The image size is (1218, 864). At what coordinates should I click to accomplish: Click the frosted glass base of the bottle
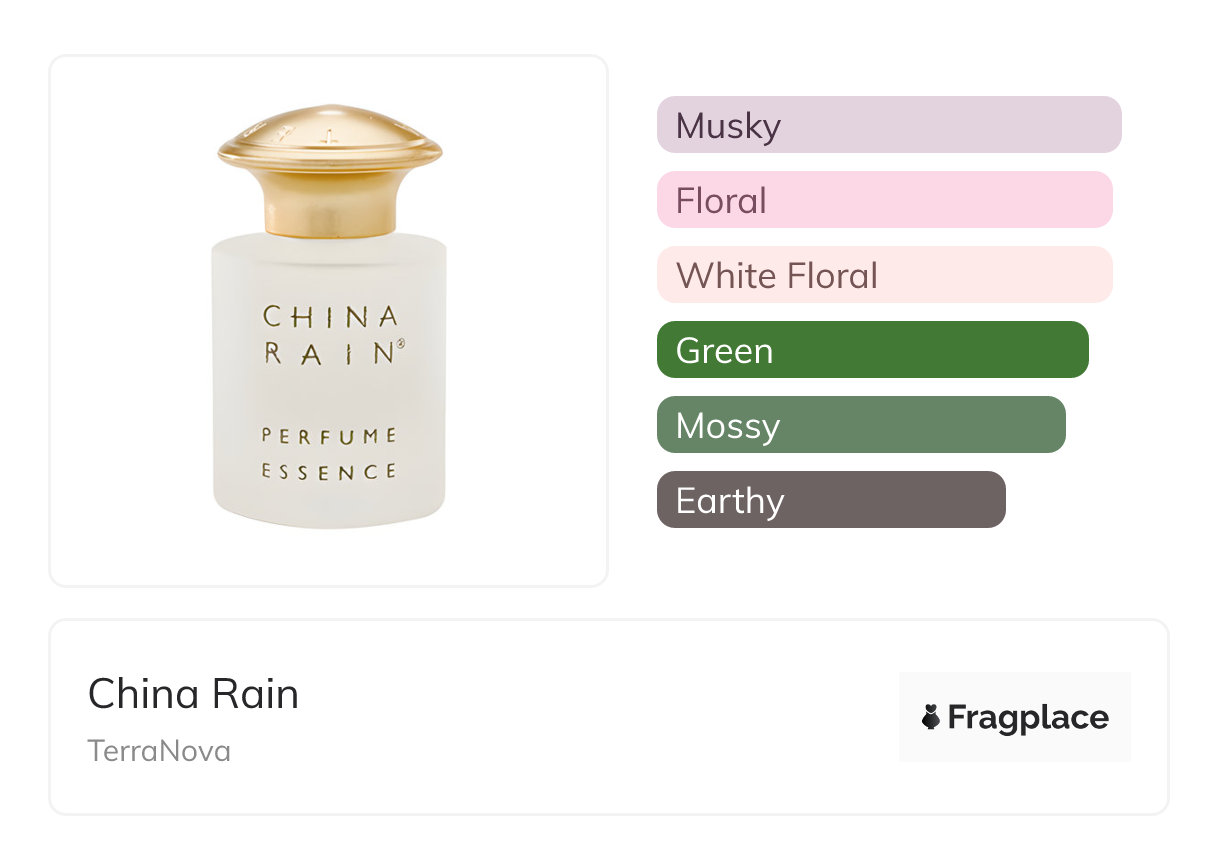pyautogui.click(x=329, y=505)
